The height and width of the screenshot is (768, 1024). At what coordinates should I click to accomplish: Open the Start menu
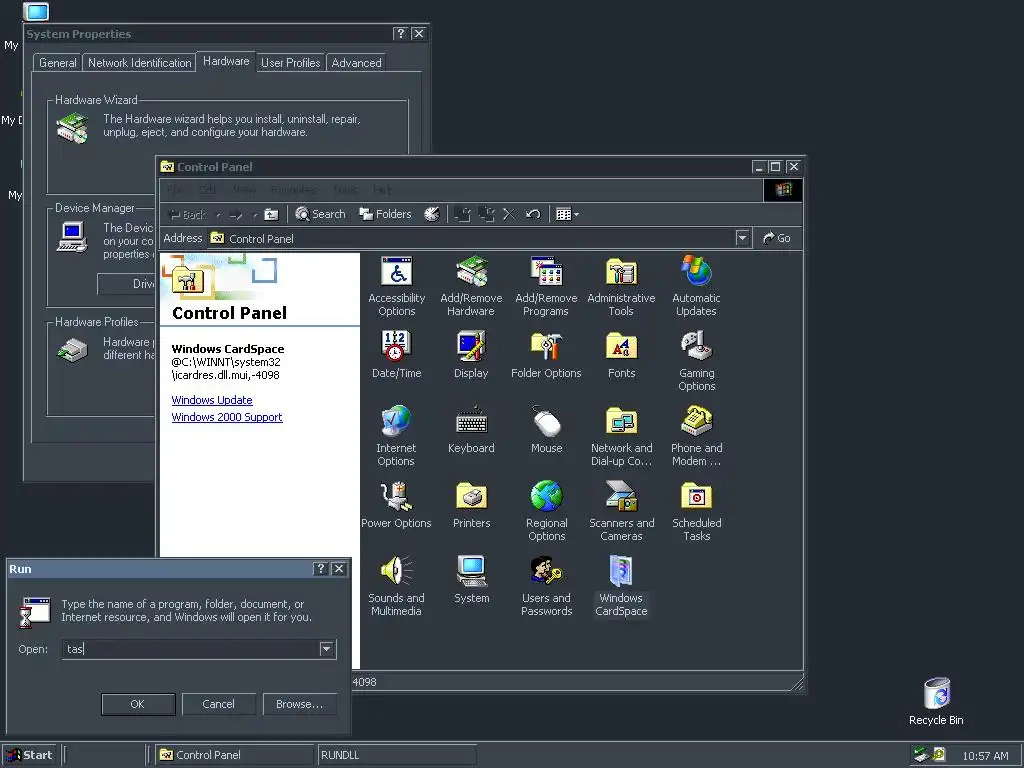[x=29, y=755]
